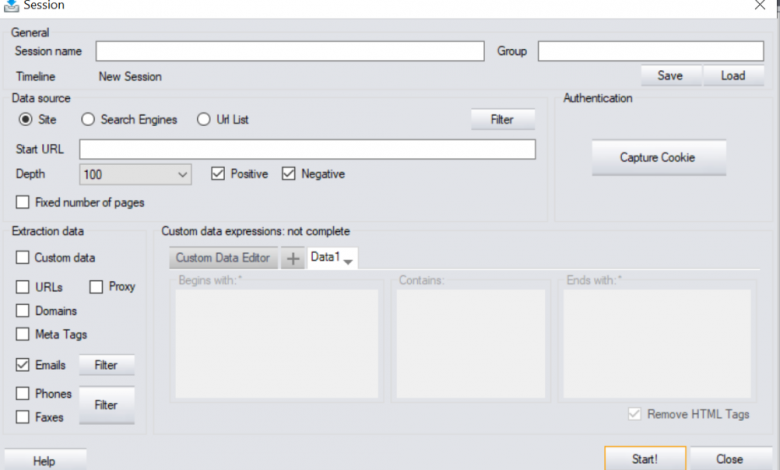Select the Search Engines radio button
Screen dimensions: 780x470
coord(88,120)
